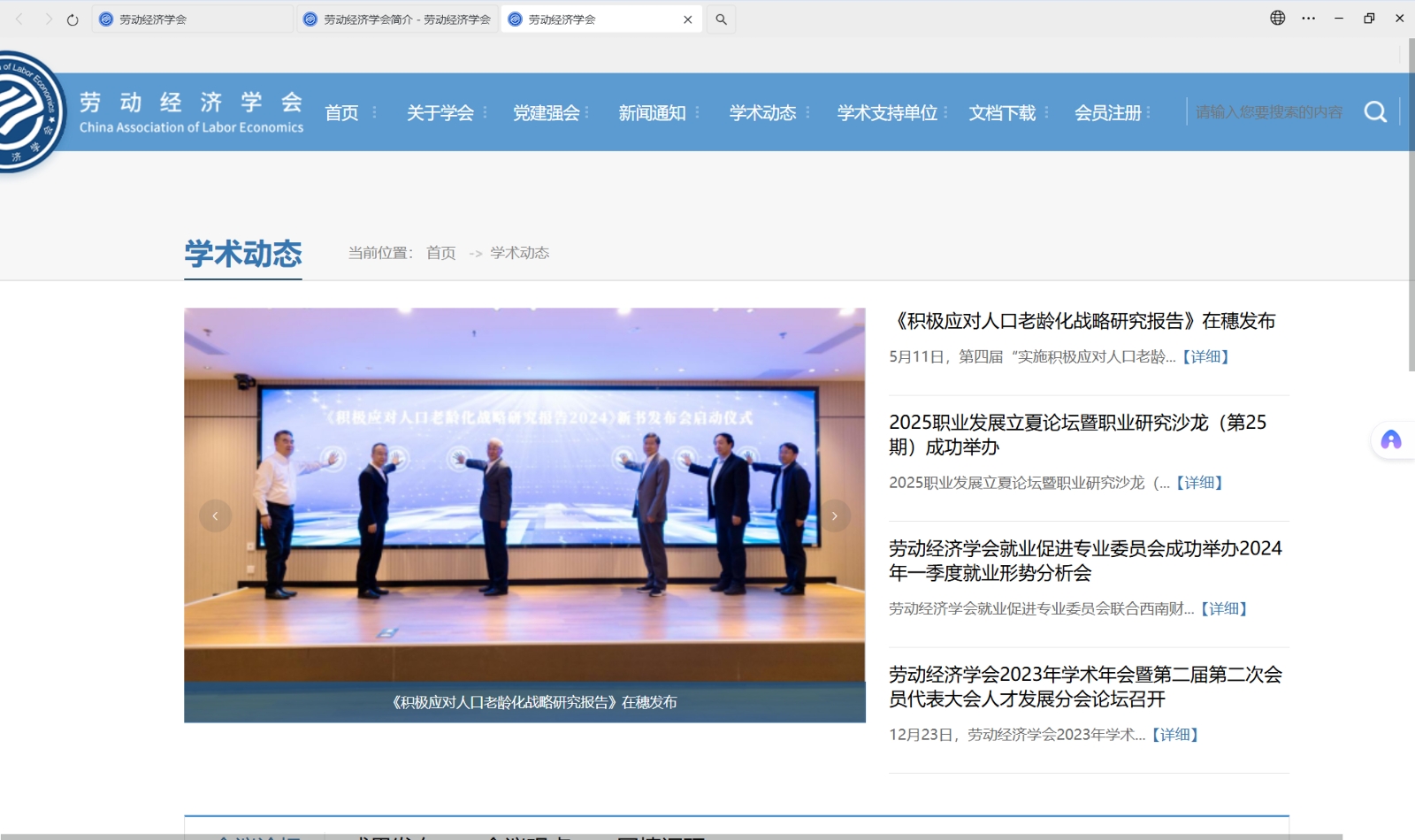Click the floating assistant icon on the right edge
The width and height of the screenshot is (1415, 840).
(1392, 439)
